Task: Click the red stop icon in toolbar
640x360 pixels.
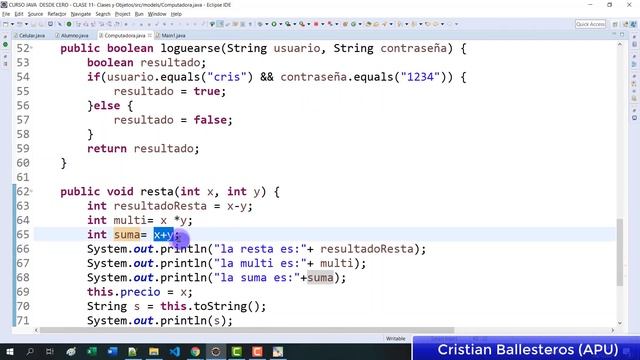Action: tap(316, 24)
